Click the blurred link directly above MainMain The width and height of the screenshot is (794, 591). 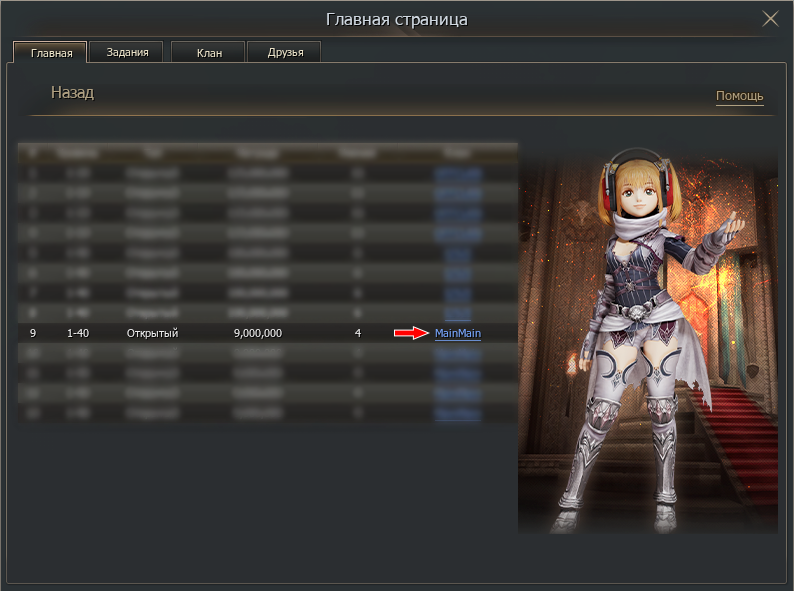tap(458, 313)
